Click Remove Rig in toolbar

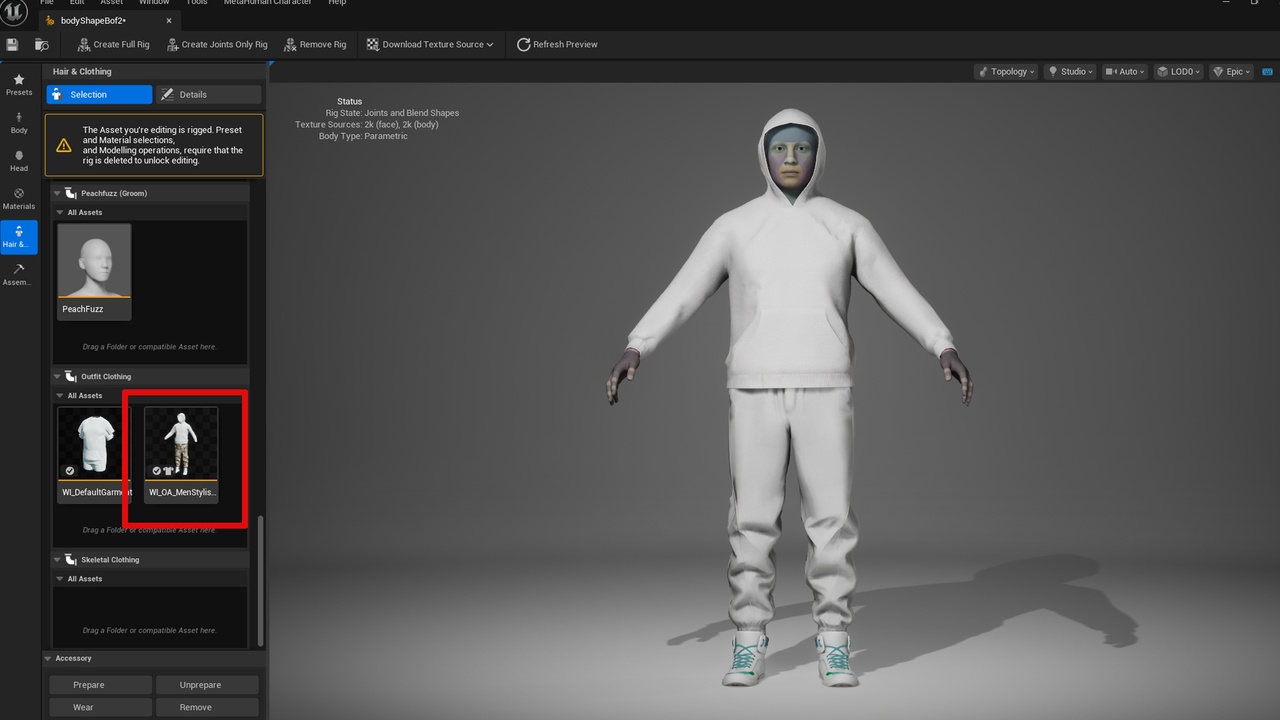tap(315, 44)
